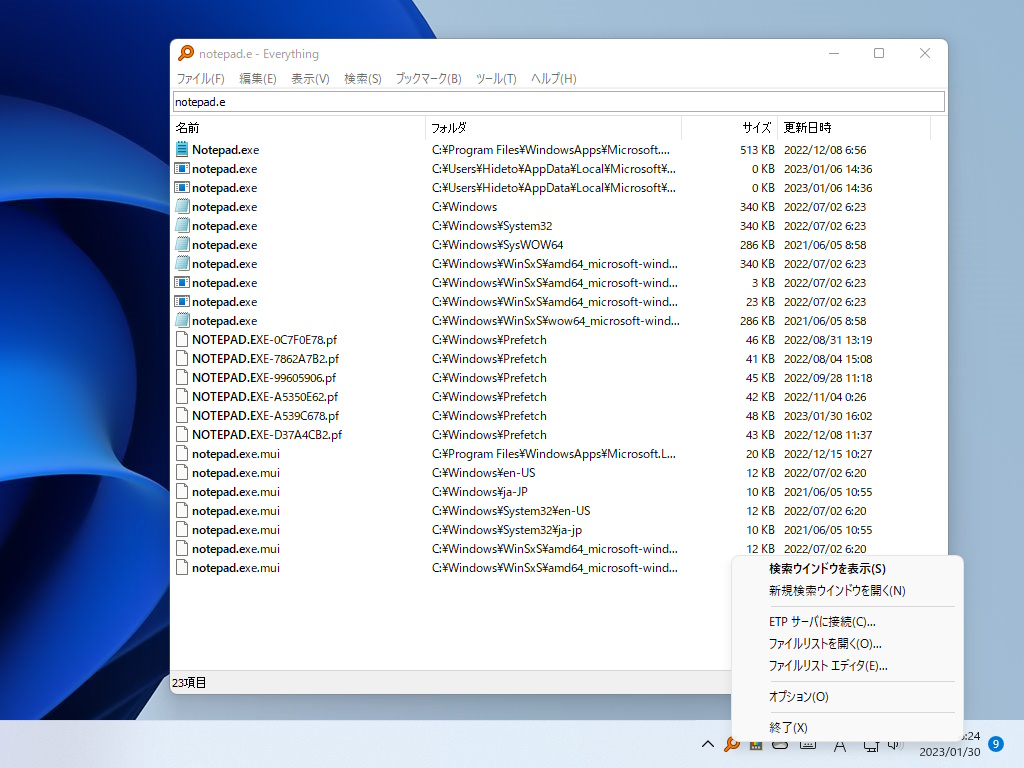
Task: Select notepad.exe in folder C:¥Windows
Action: (x=224, y=206)
